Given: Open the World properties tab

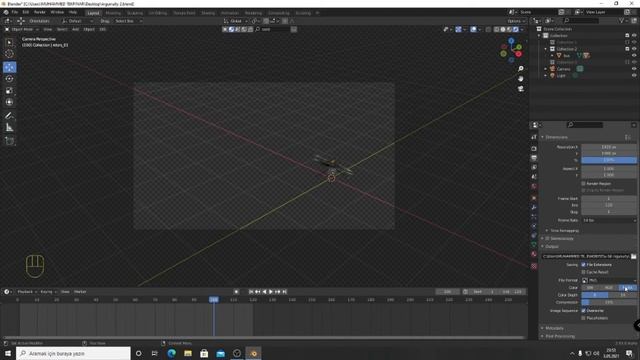Looking at the screenshot, I should pos(534,187).
